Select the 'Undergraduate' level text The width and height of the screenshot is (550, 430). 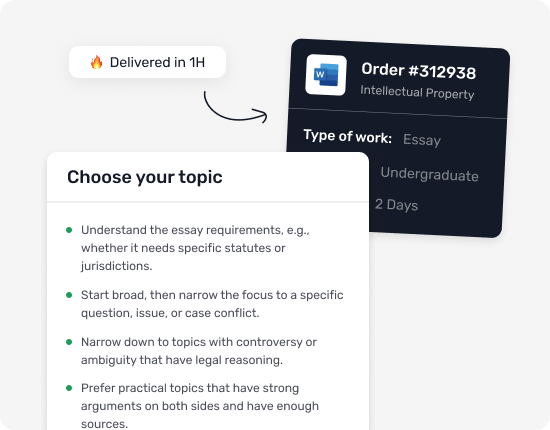coord(429,174)
